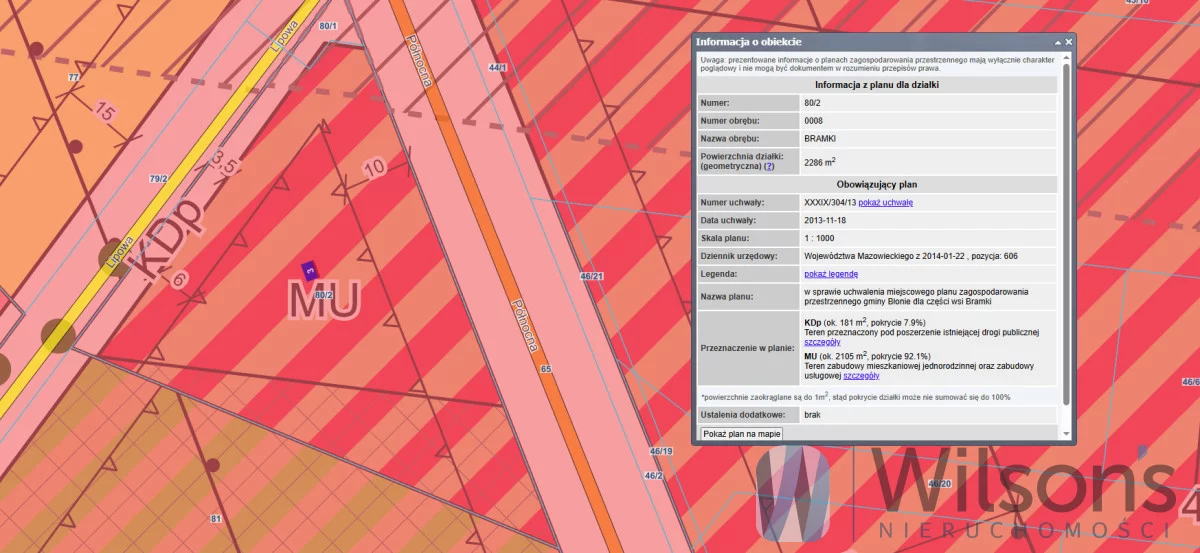Click road number 65 on the map
The image size is (1200, 553).
point(546,369)
